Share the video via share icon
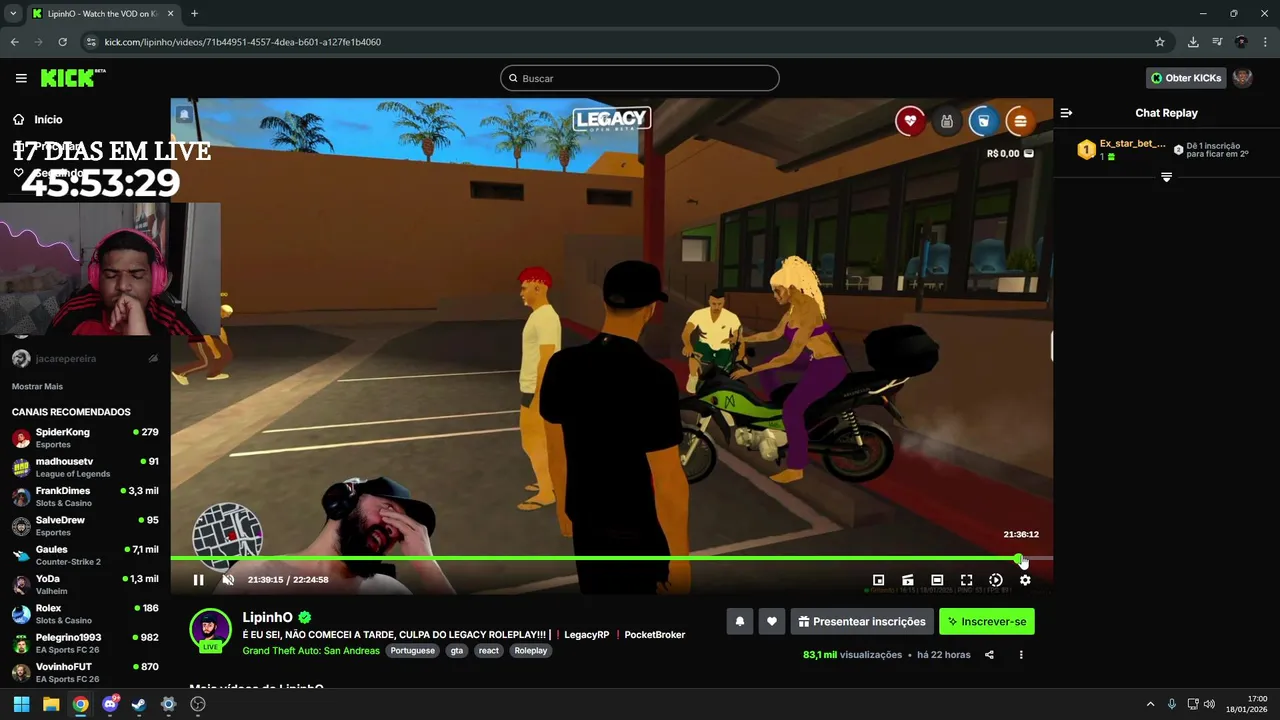 point(989,655)
